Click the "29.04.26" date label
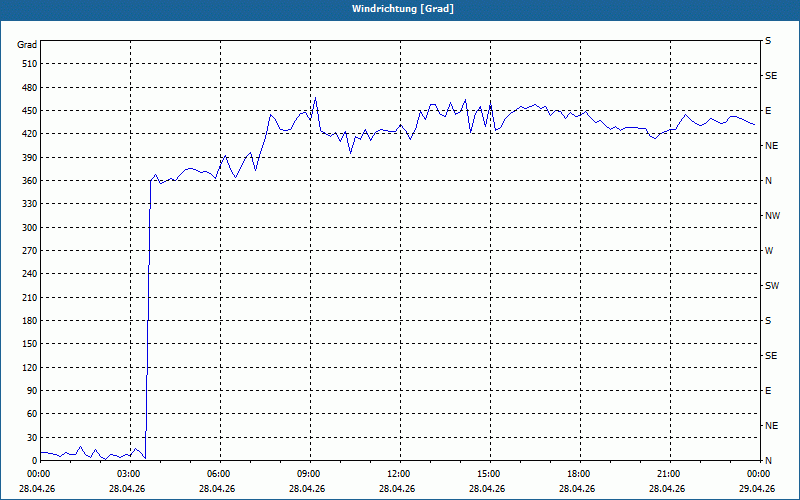This screenshot has height=500, width=800. (757, 489)
